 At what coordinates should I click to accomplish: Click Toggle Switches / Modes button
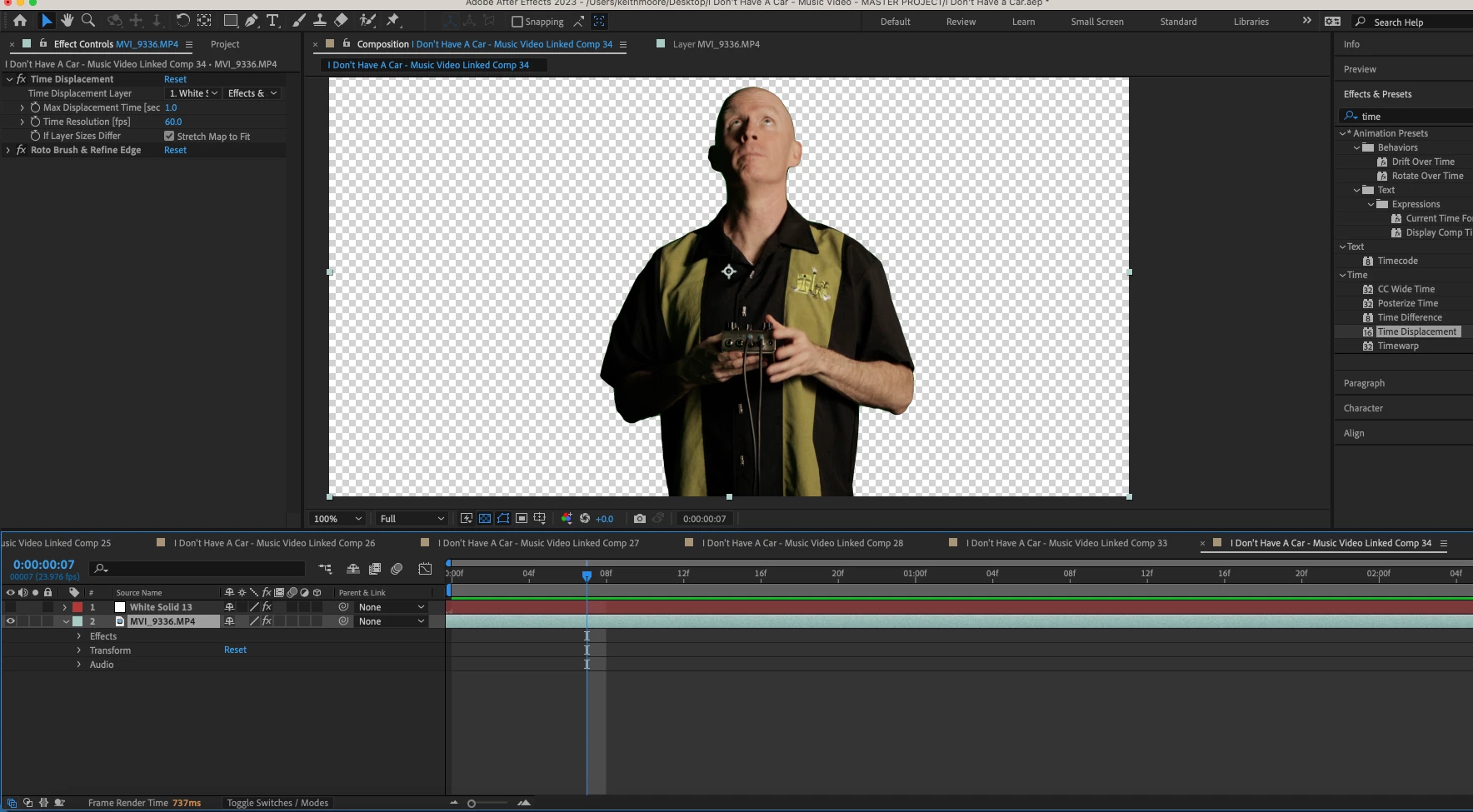pyautogui.click(x=277, y=803)
